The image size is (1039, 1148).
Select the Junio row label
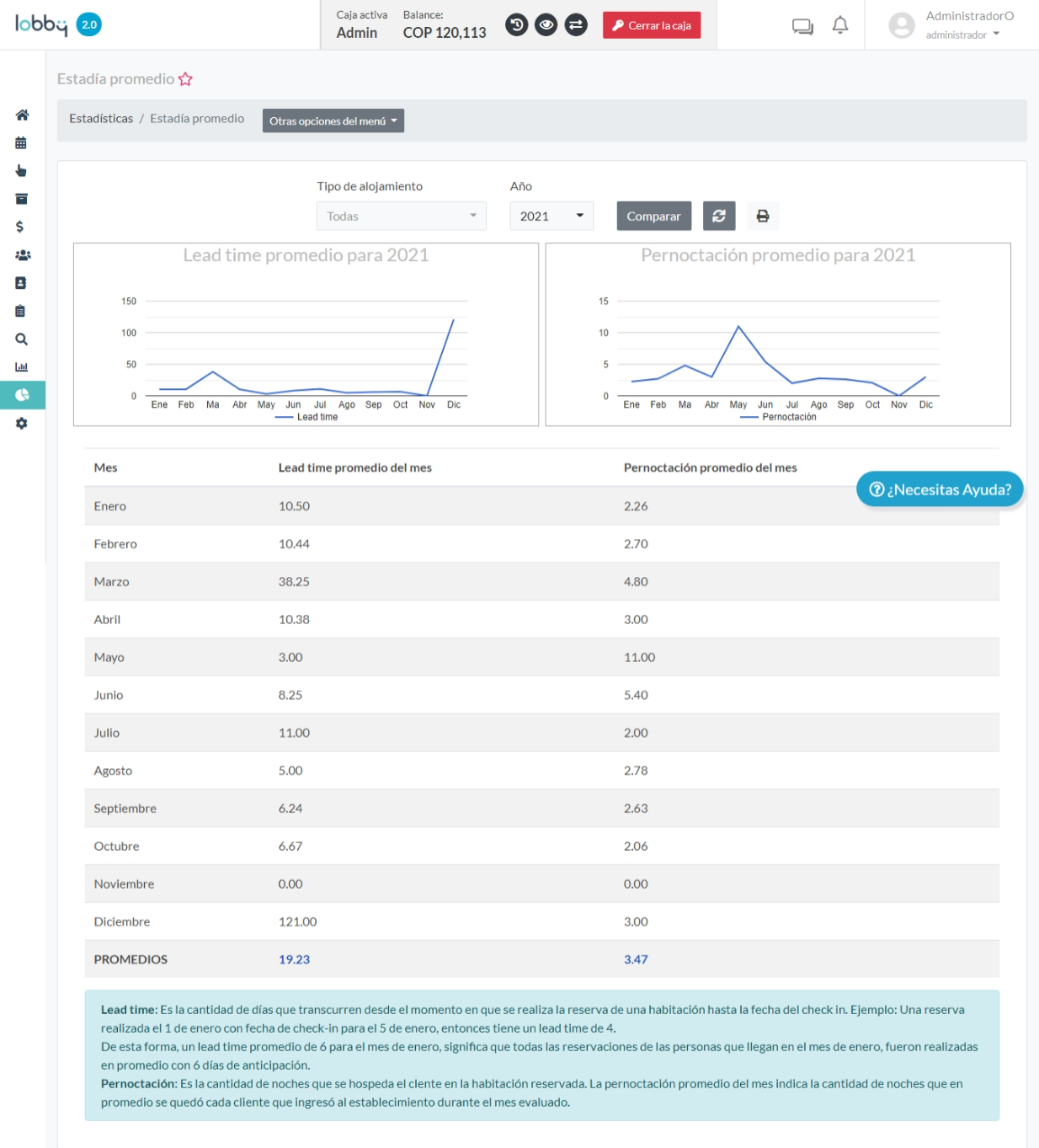click(x=108, y=695)
